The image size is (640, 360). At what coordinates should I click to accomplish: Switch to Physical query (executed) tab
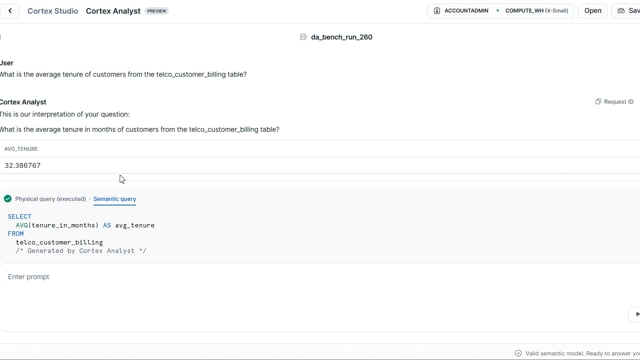coord(51,199)
